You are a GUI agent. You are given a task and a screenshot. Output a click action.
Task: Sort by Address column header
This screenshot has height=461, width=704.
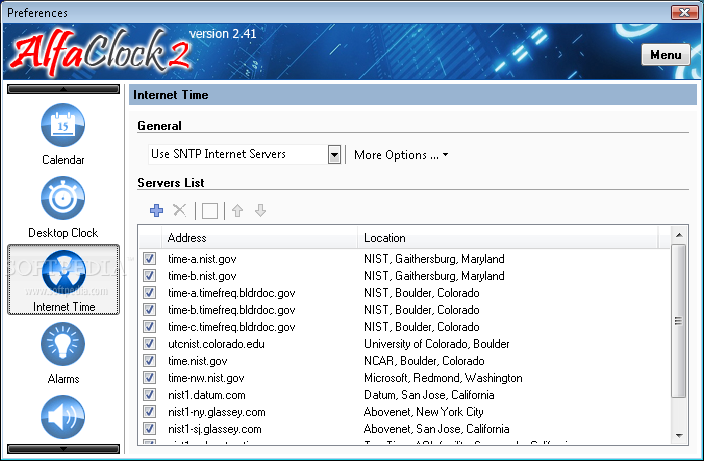click(260, 237)
